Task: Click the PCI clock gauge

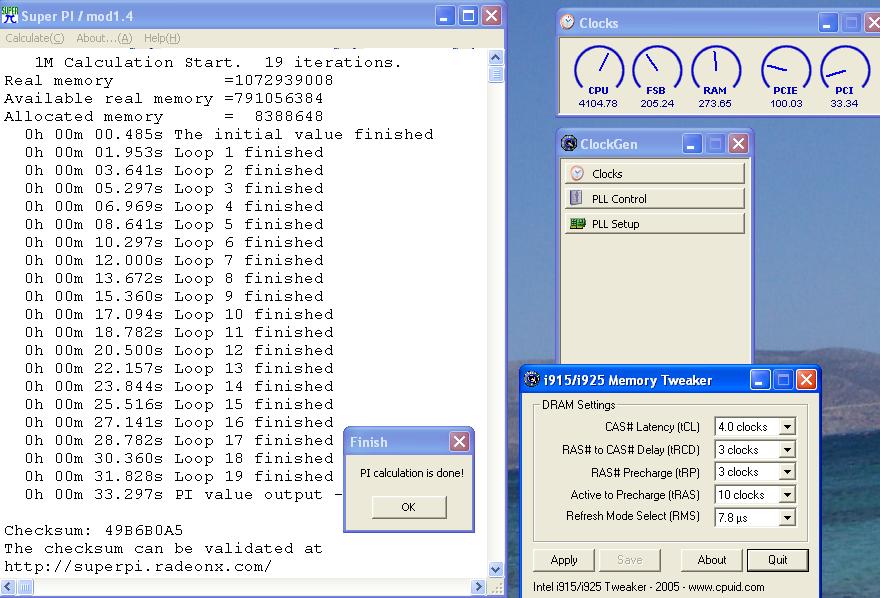Action: point(845,70)
